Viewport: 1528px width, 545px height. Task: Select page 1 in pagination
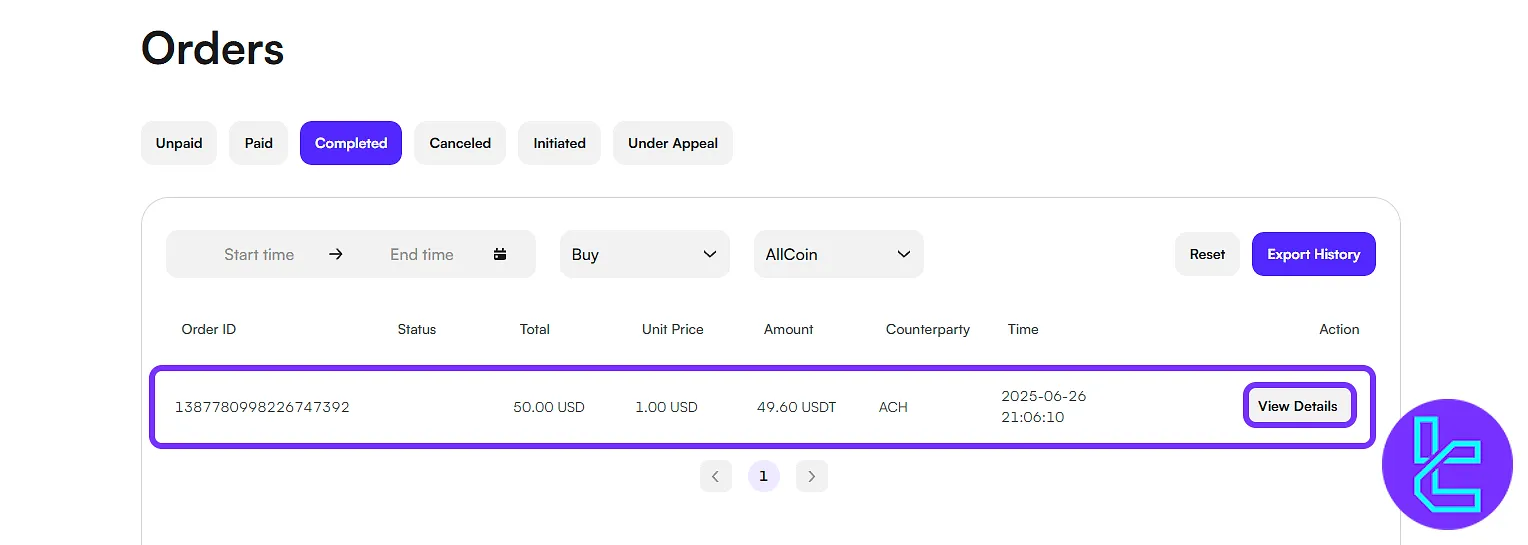click(763, 476)
